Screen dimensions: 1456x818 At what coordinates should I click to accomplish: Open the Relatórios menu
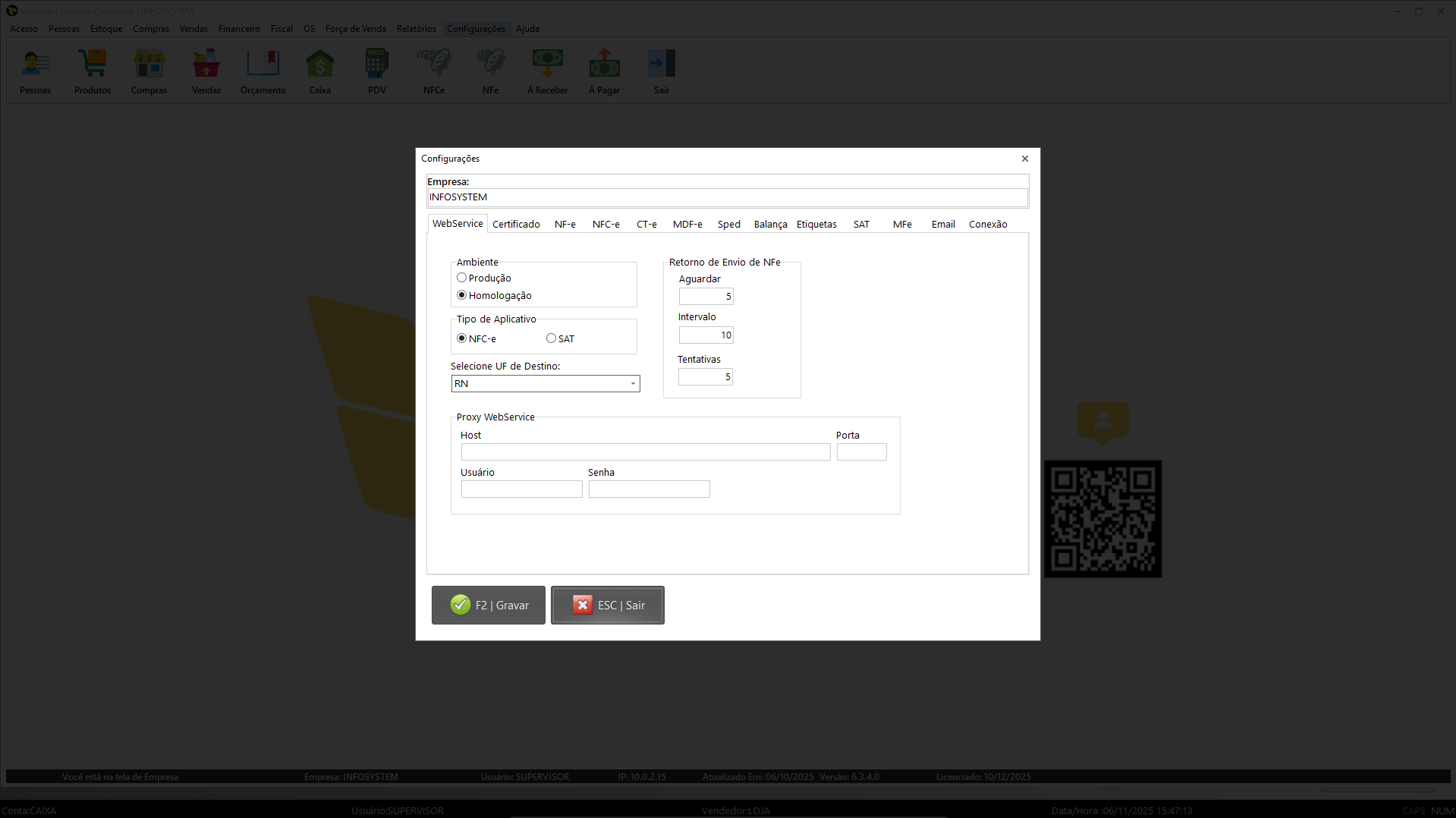tap(416, 29)
